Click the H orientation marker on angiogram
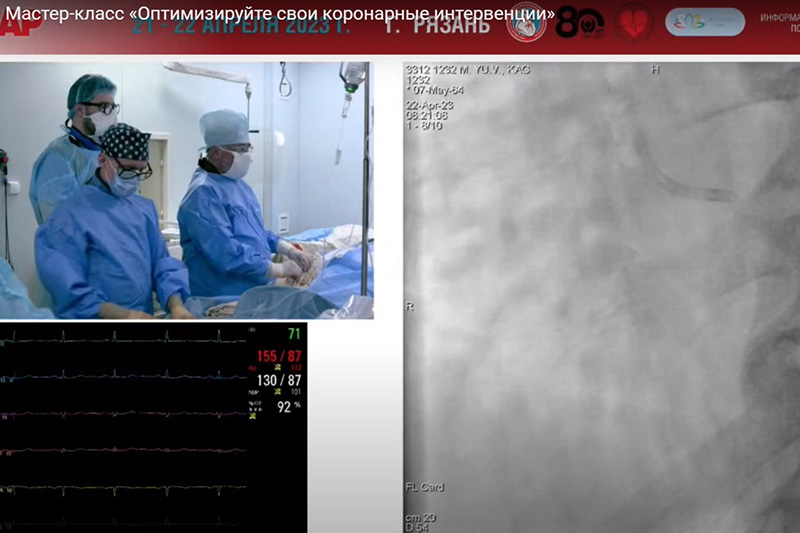800x533 pixels. [655, 70]
